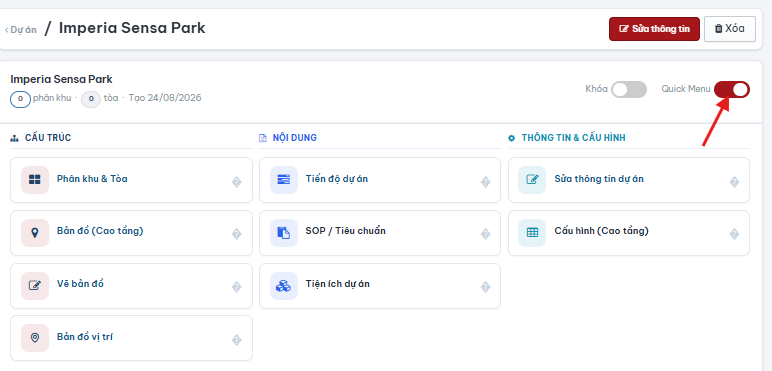Click the Vẽ bản đồ edit icon
The width and height of the screenshot is (772, 371).
click(34, 285)
